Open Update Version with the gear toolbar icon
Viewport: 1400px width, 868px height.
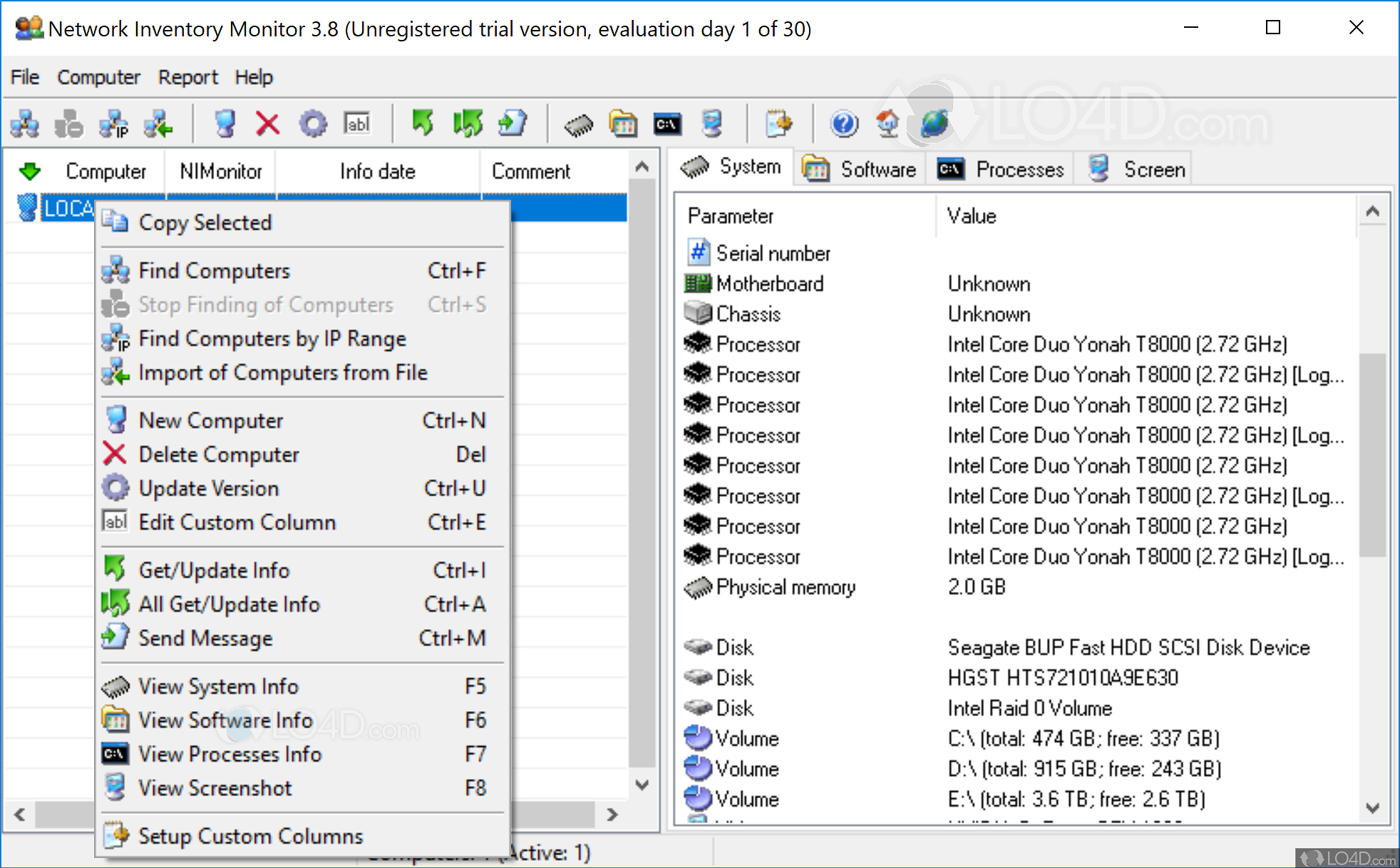click(x=313, y=123)
